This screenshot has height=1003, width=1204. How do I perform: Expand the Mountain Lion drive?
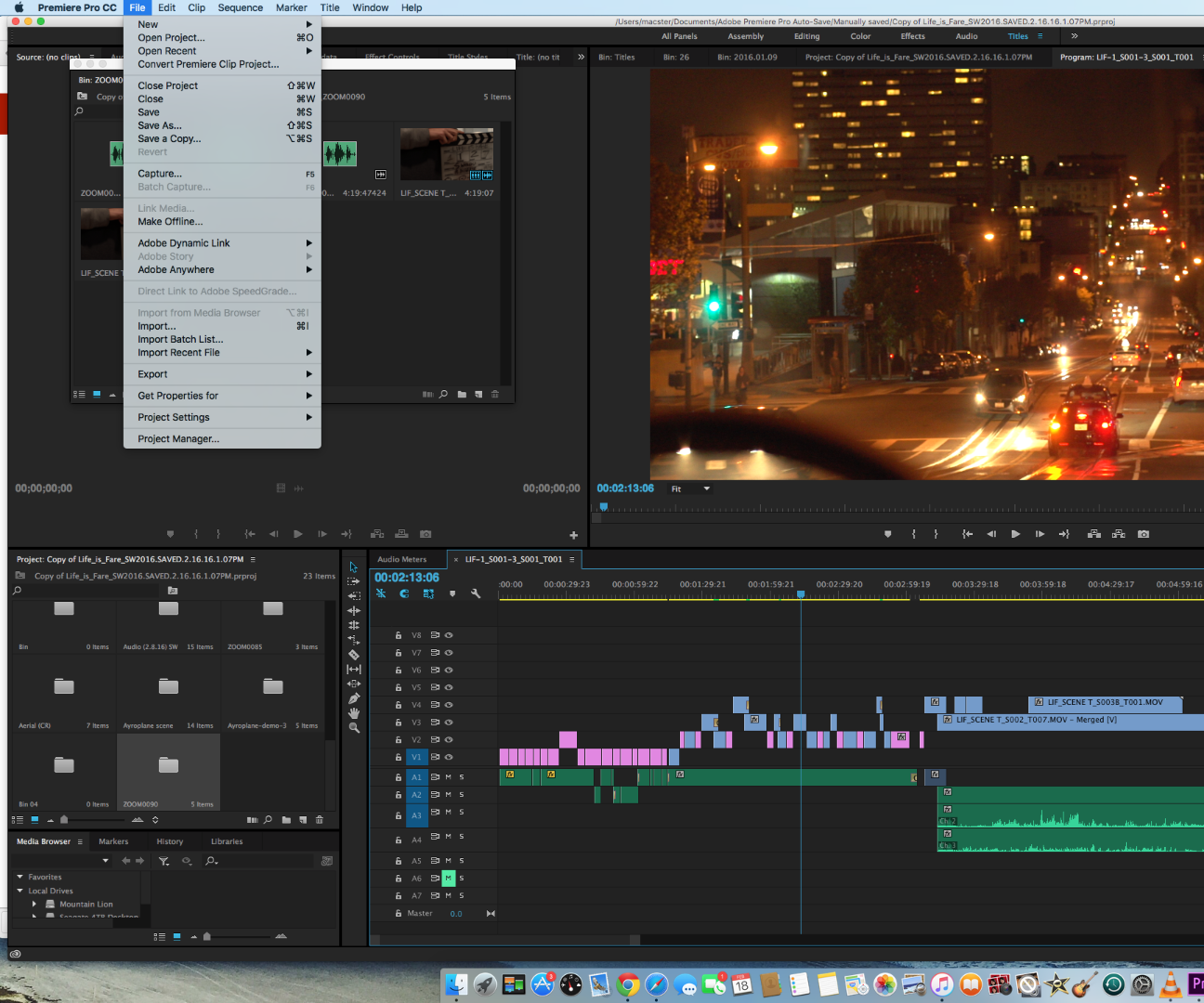coord(34,904)
